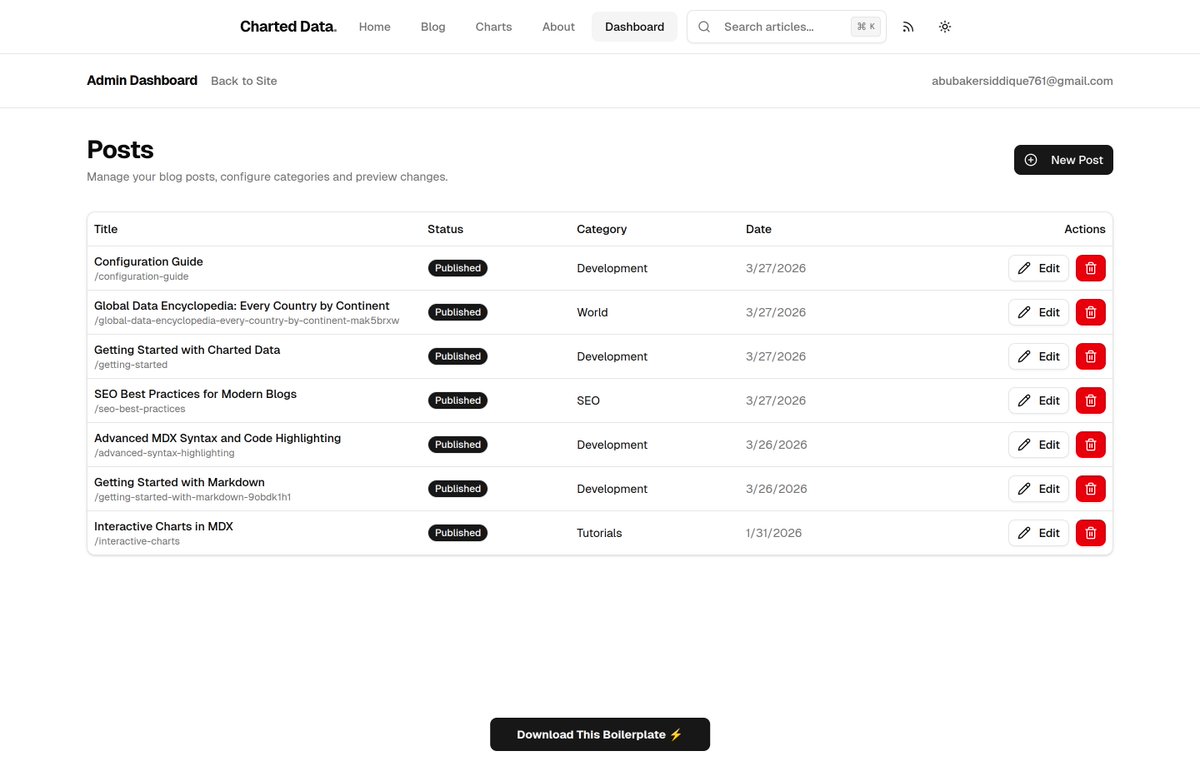Go to the Home nav item

click(x=375, y=27)
